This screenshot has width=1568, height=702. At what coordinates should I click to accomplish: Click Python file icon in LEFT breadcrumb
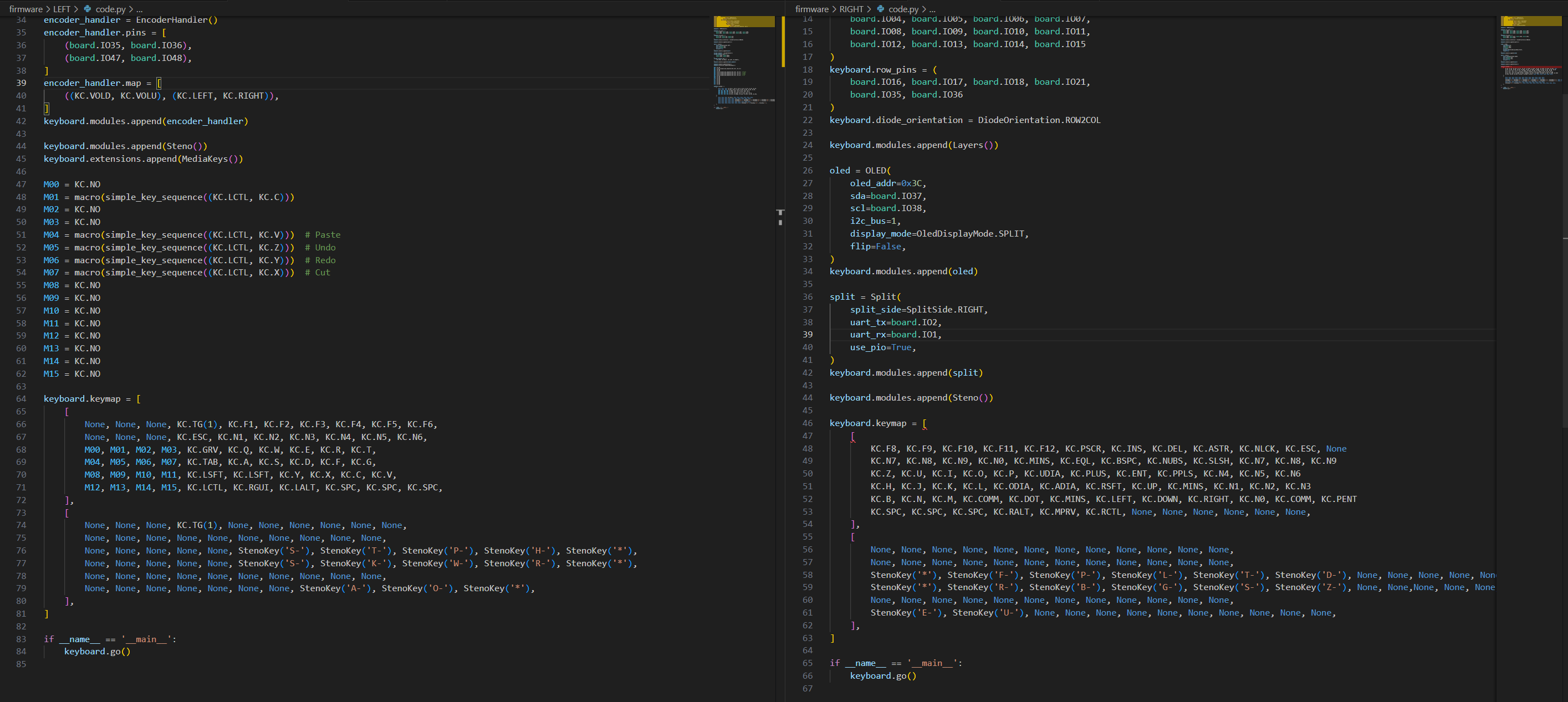tap(88, 9)
